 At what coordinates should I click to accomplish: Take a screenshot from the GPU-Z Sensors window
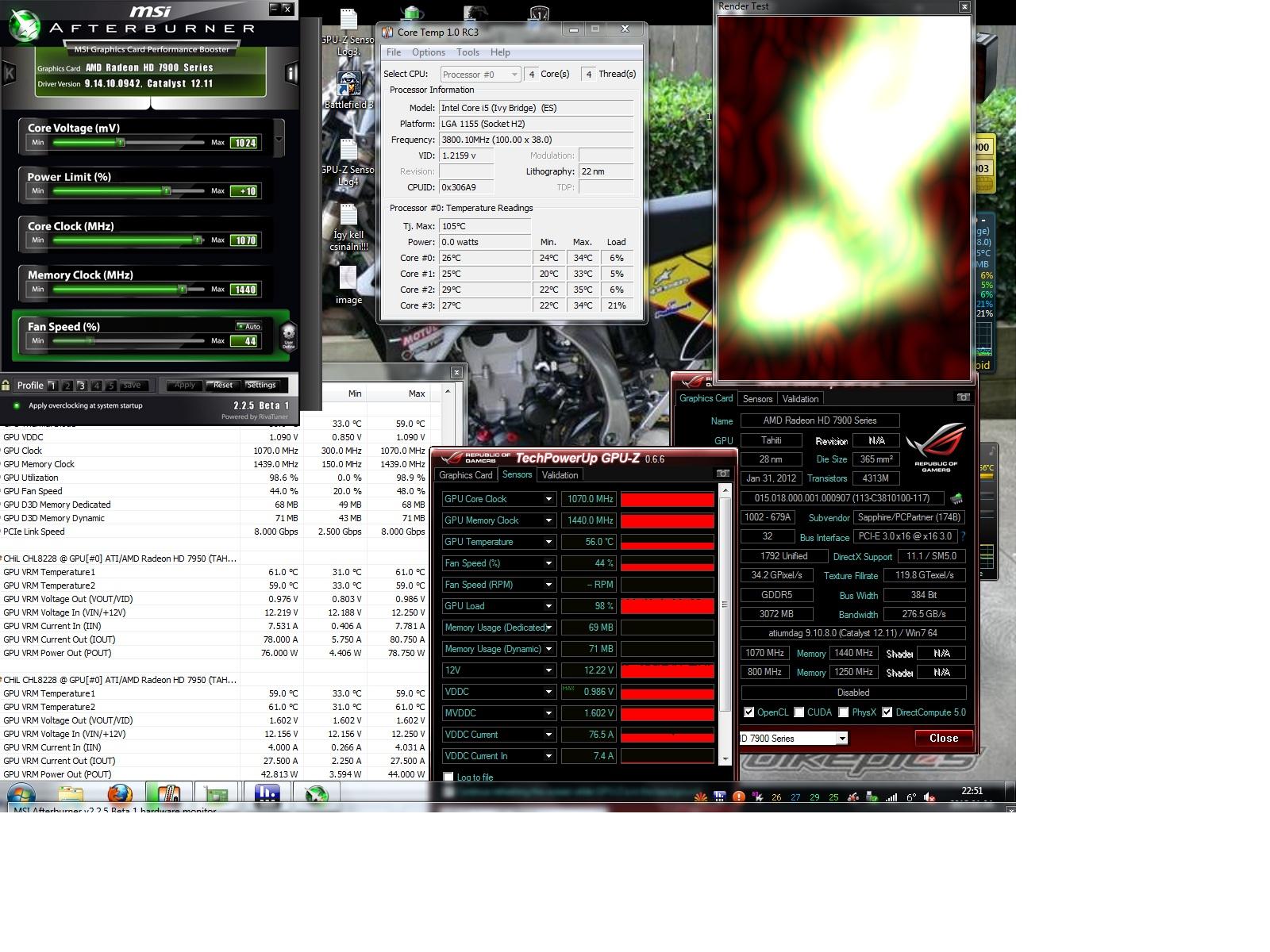point(722,474)
